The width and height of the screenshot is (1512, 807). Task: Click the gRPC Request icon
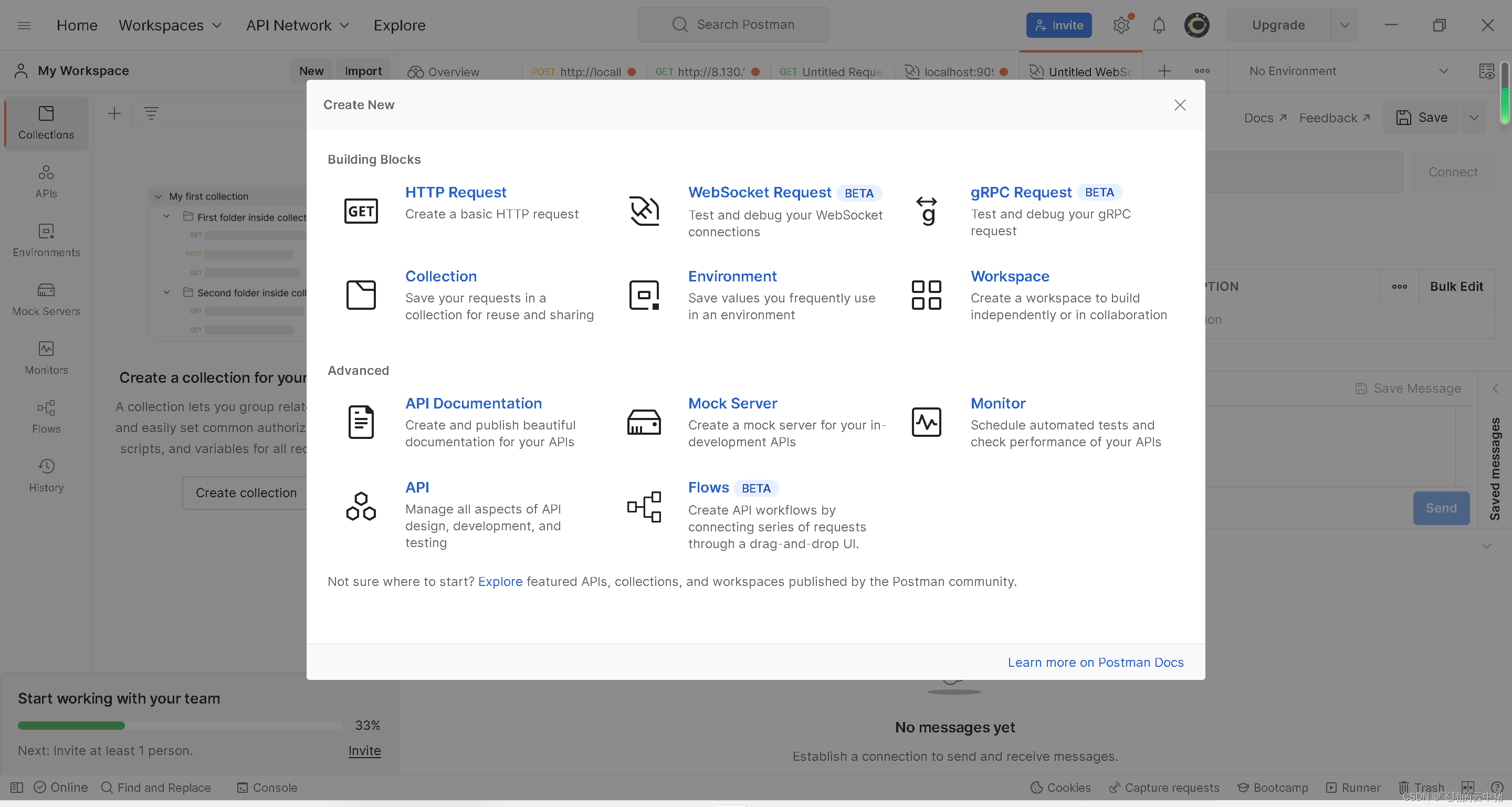point(926,209)
